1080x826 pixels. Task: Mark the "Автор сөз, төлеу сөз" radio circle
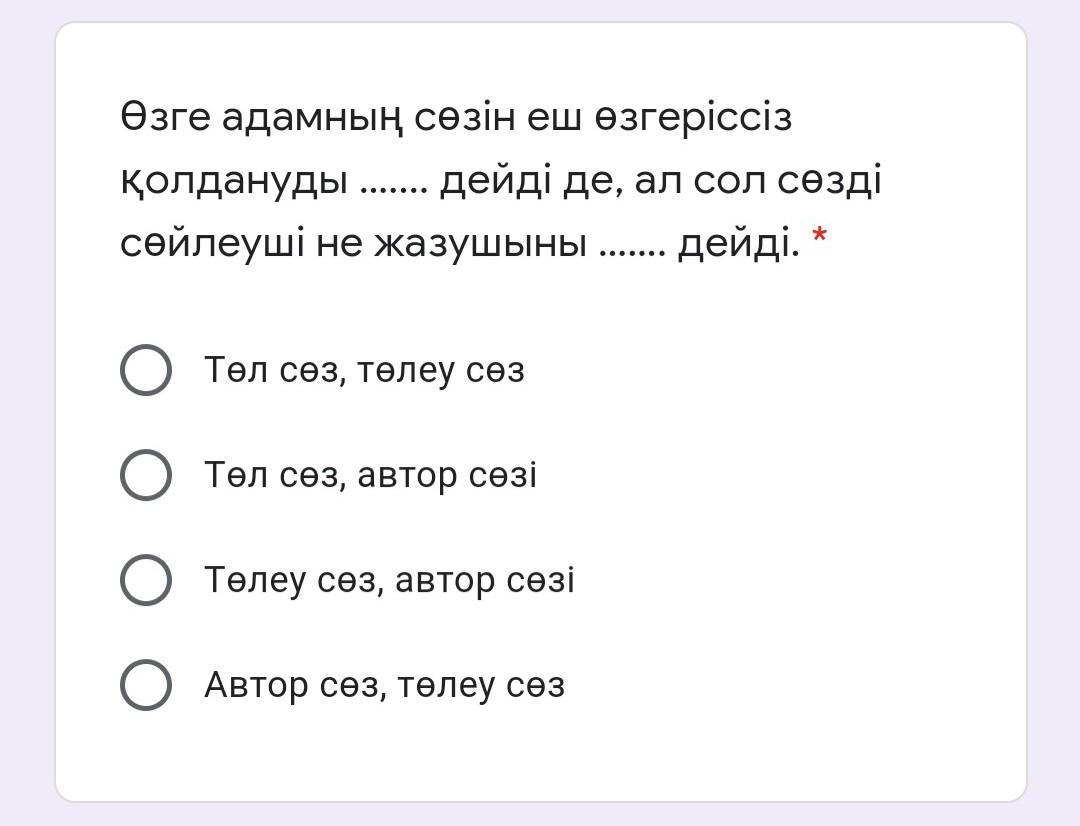click(x=146, y=685)
